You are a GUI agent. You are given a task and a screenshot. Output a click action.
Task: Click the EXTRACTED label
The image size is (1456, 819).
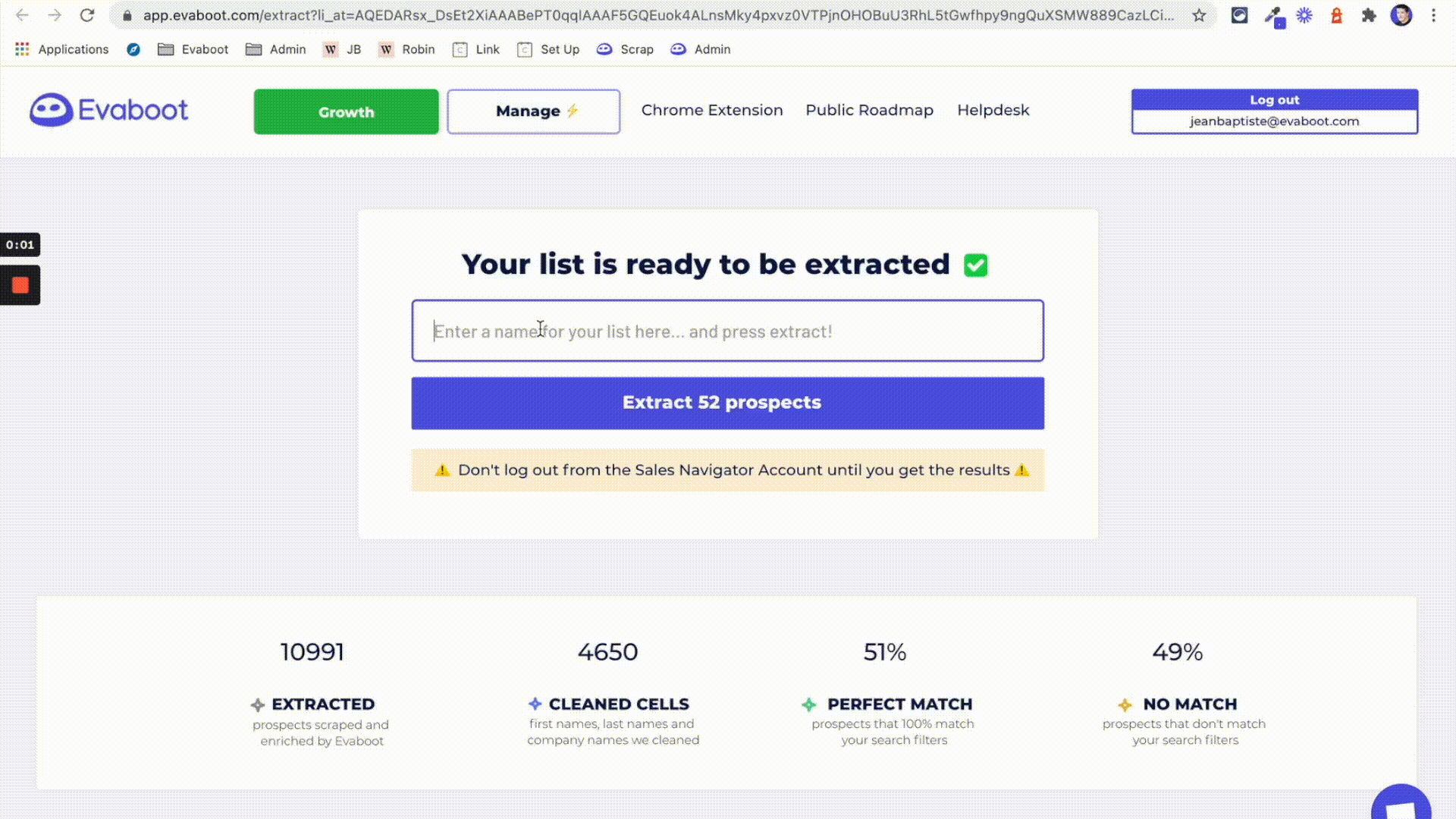[323, 704]
